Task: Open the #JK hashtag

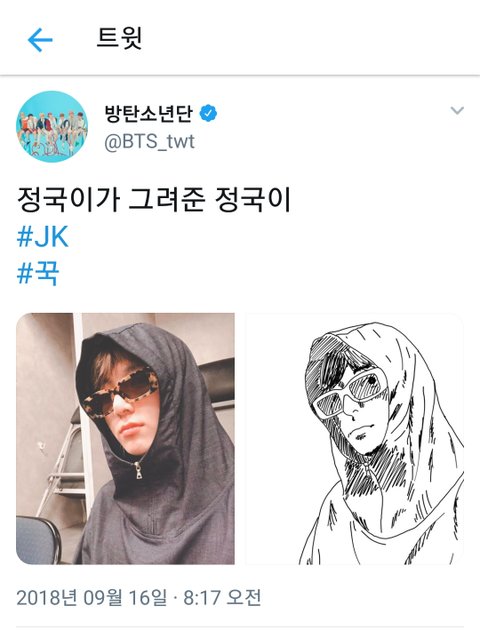Action: point(43,237)
